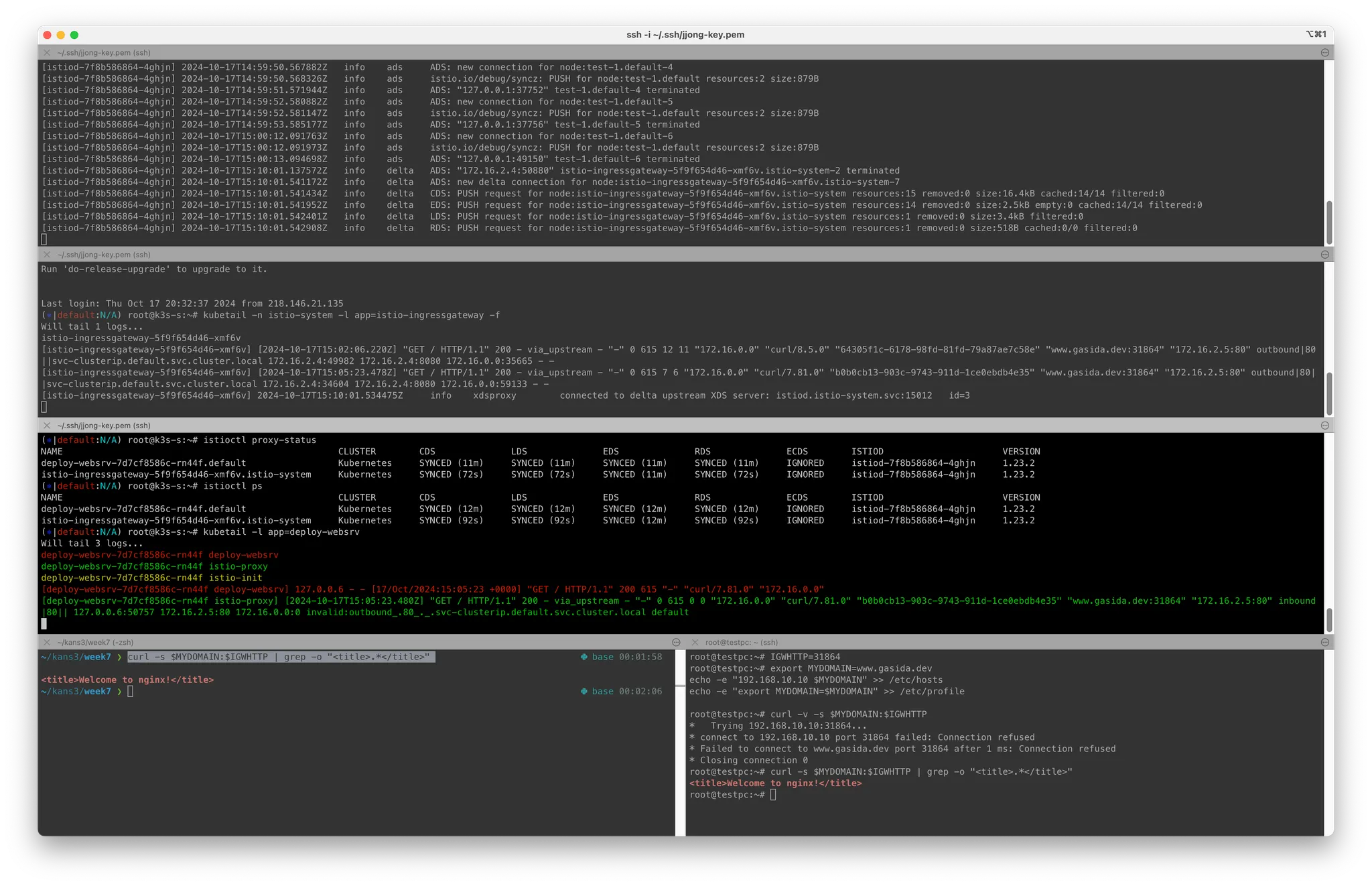Image resolution: width=1372 pixels, height=886 pixels.
Task: Click 'Last login: Thu Oct 17 20:32:37 2024' line
Action: click(192, 304)
